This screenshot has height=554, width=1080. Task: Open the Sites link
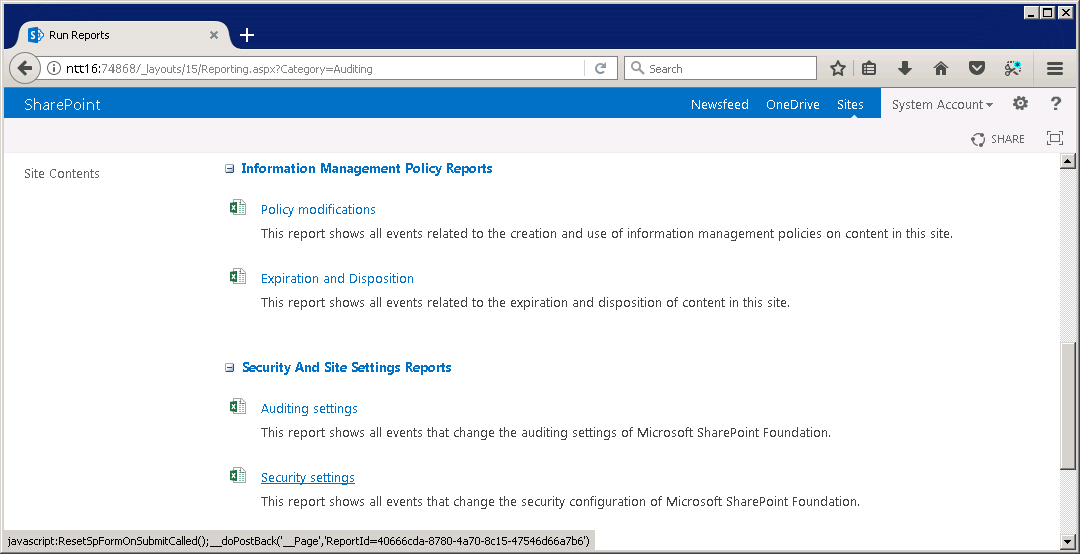tap(850, 105)
